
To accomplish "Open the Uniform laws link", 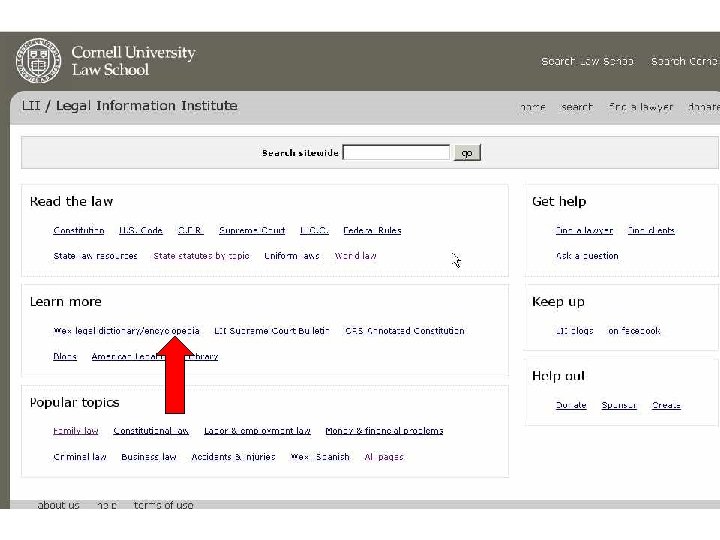I will 292,256.
